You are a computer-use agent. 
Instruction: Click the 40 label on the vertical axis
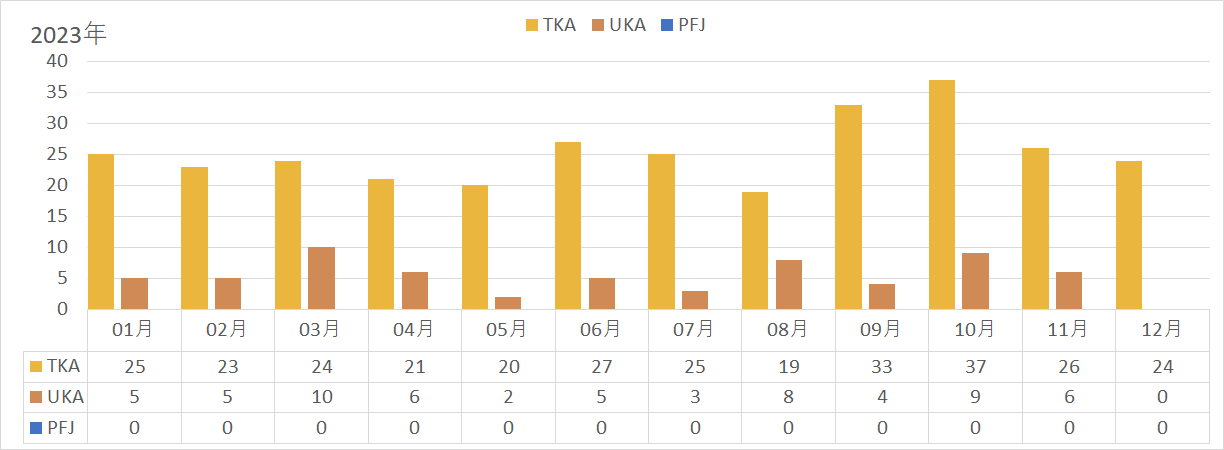56,61
